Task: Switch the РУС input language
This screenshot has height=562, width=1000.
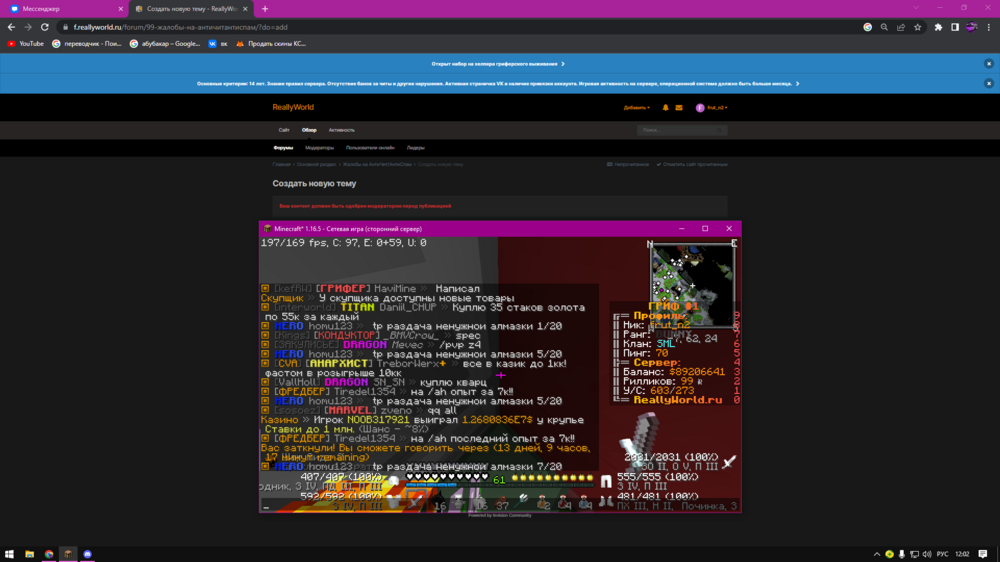Action: 942,554
